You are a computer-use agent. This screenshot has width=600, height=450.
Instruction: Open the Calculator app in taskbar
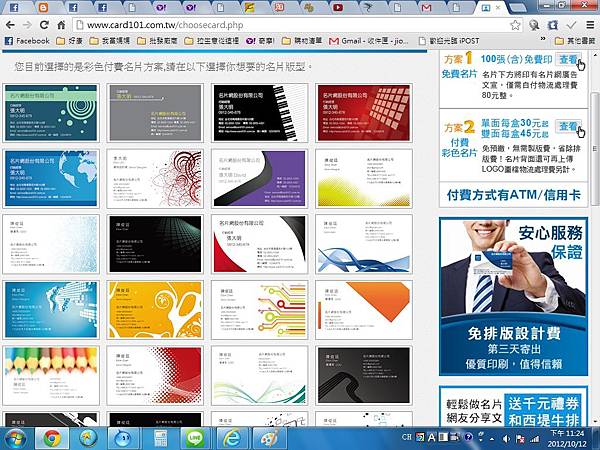coord(161,439)
